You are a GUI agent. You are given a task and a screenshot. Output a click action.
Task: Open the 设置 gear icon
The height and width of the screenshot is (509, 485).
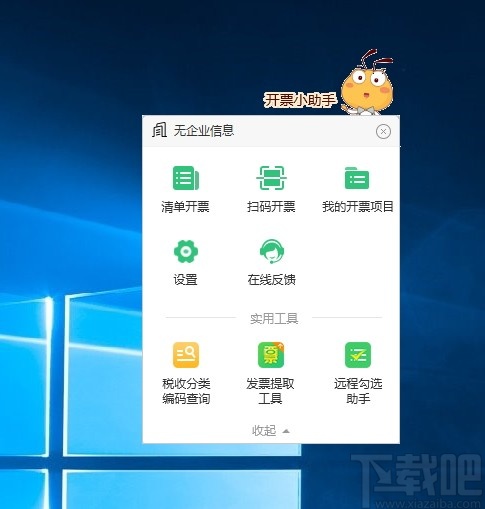186,251
